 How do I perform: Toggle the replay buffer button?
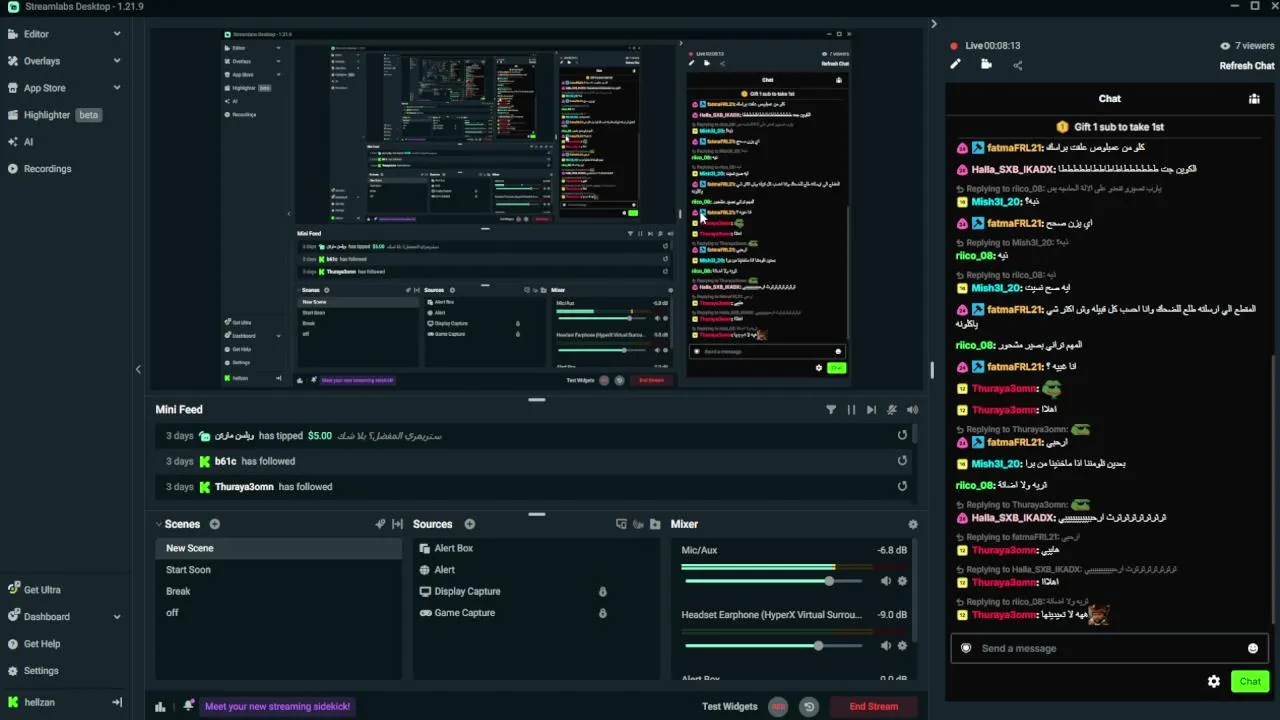click(x=809, y=707)
